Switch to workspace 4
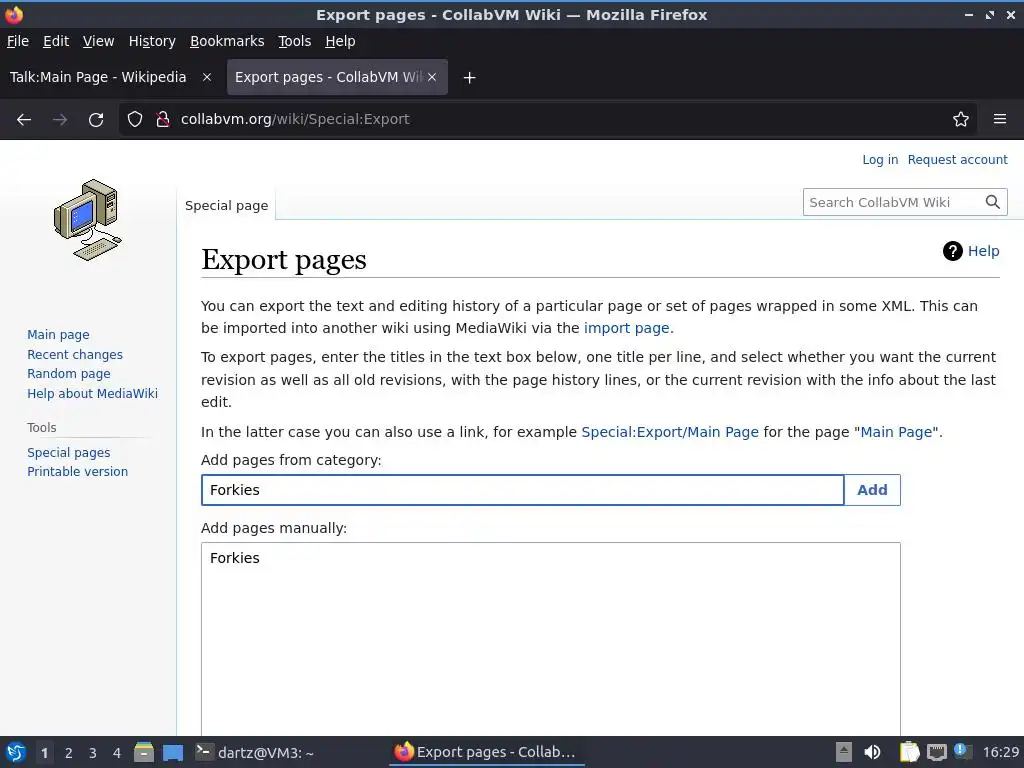Image resolution: width=1024 pixels, height=768 pixels. (117, 753)
